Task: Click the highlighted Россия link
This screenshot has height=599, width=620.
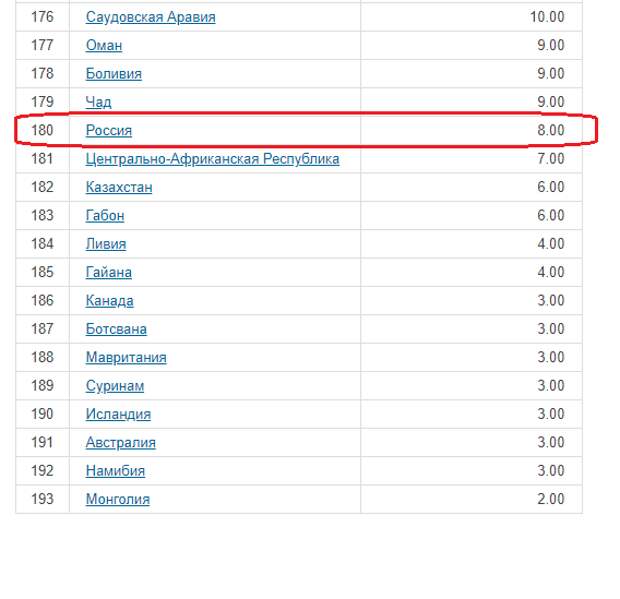Action: 109,130
